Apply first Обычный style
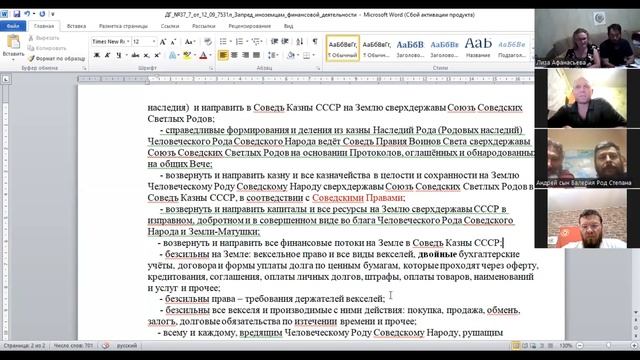The height and width of the screenshot is (360, 640). click(x=343, y=48)
